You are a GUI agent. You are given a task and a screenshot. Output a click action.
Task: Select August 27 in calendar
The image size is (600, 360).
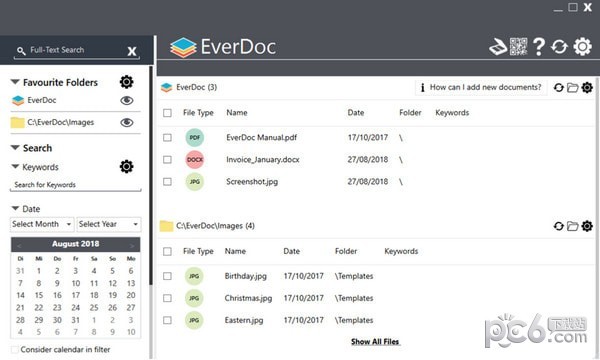(131, 308)
